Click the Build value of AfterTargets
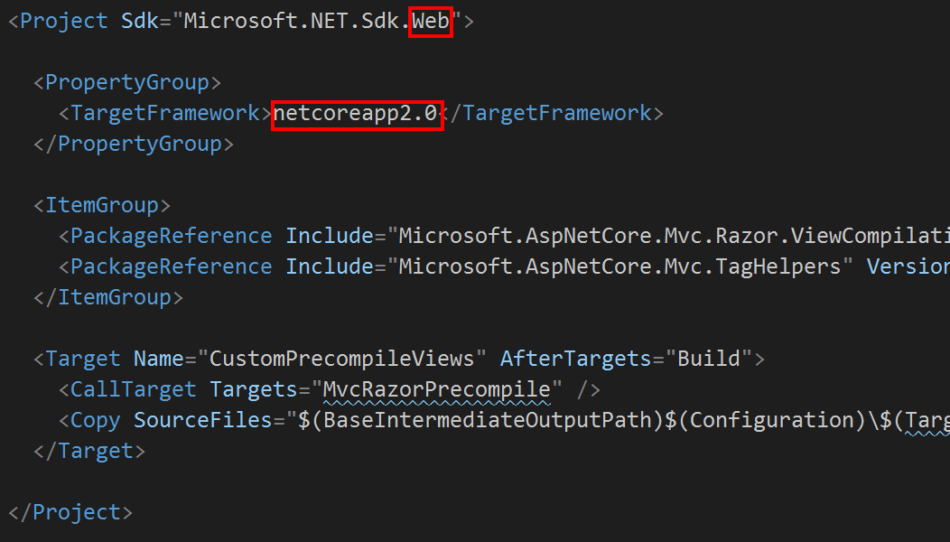Image resolution: width=950 pixels, height=542 pixels. tap(709, 359)
